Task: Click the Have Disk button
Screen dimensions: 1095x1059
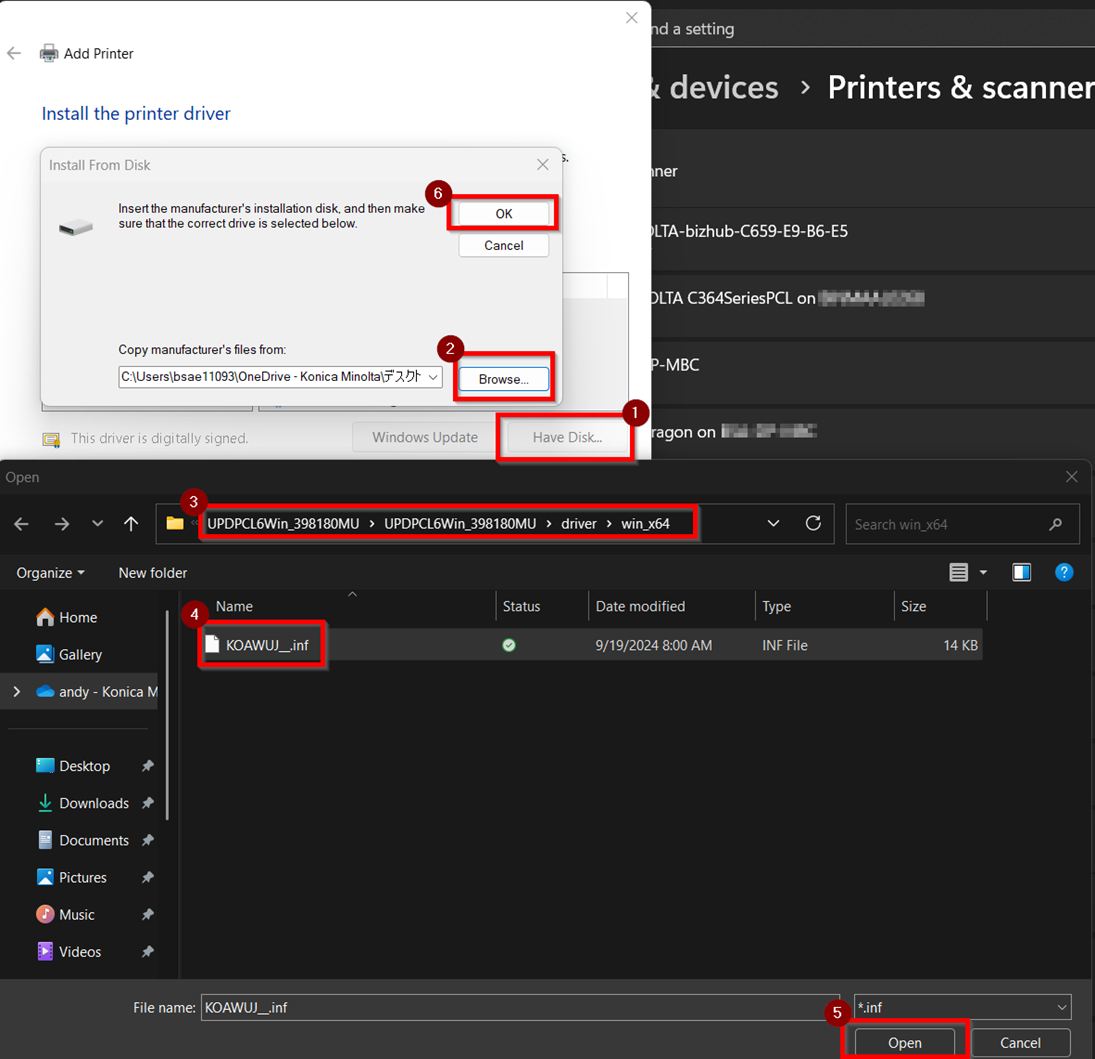Action: click(564, 437)
